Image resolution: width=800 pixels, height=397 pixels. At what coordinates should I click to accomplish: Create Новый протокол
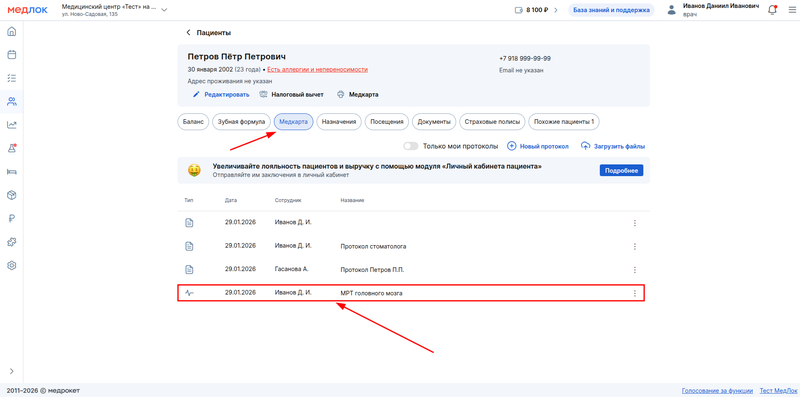pos(538,146)
